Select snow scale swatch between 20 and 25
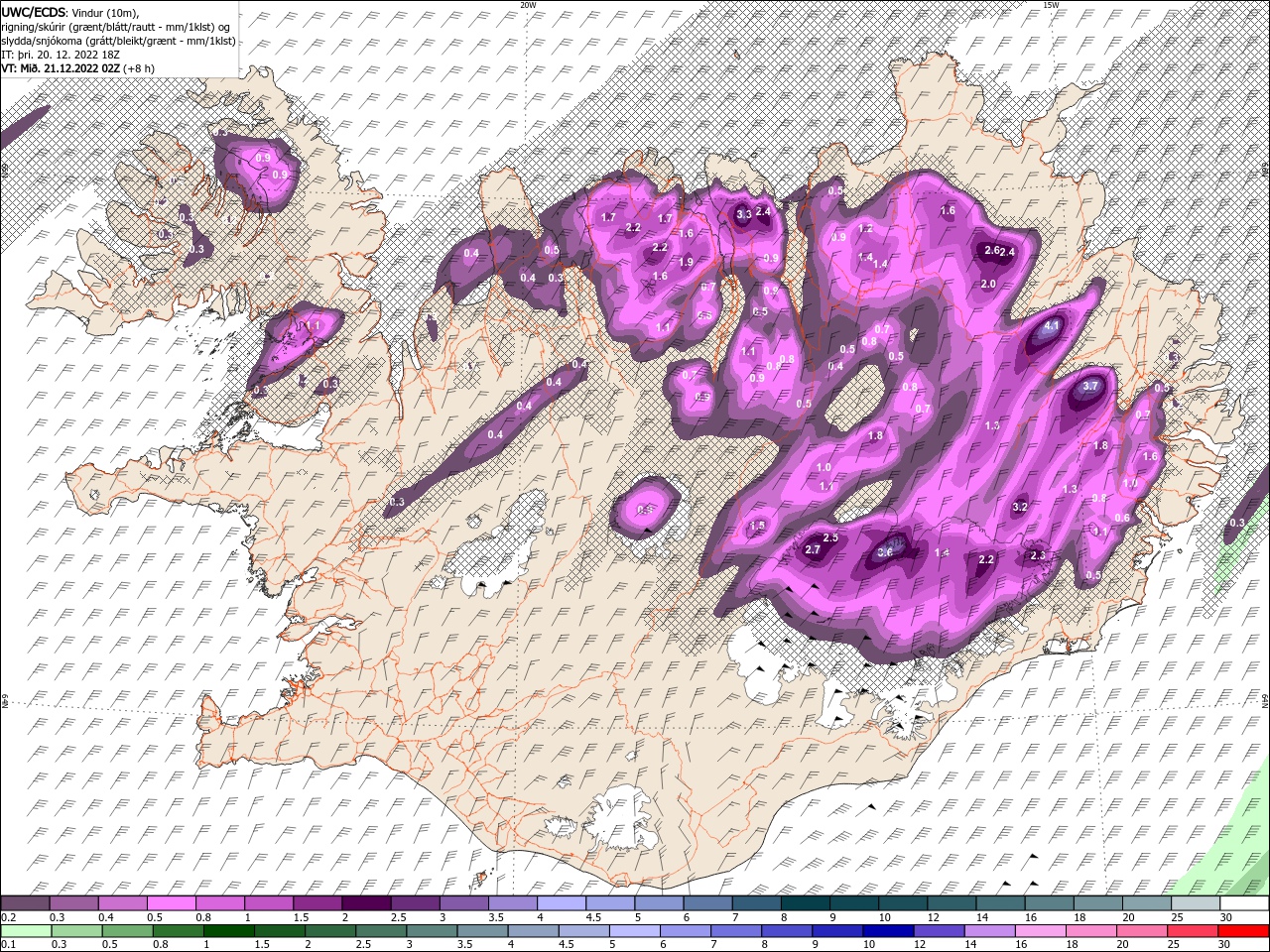This screenshot has height=952, width=1270. click(1147, 903)
